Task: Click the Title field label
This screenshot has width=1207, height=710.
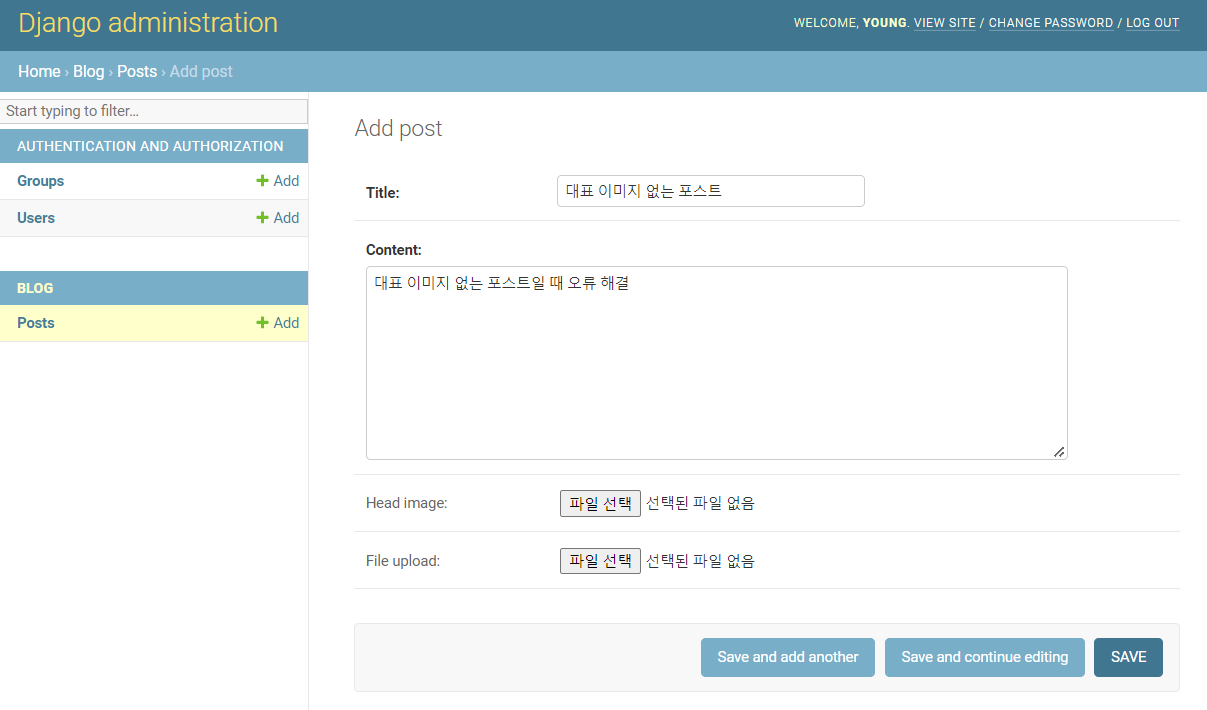Action: point(383,193)
